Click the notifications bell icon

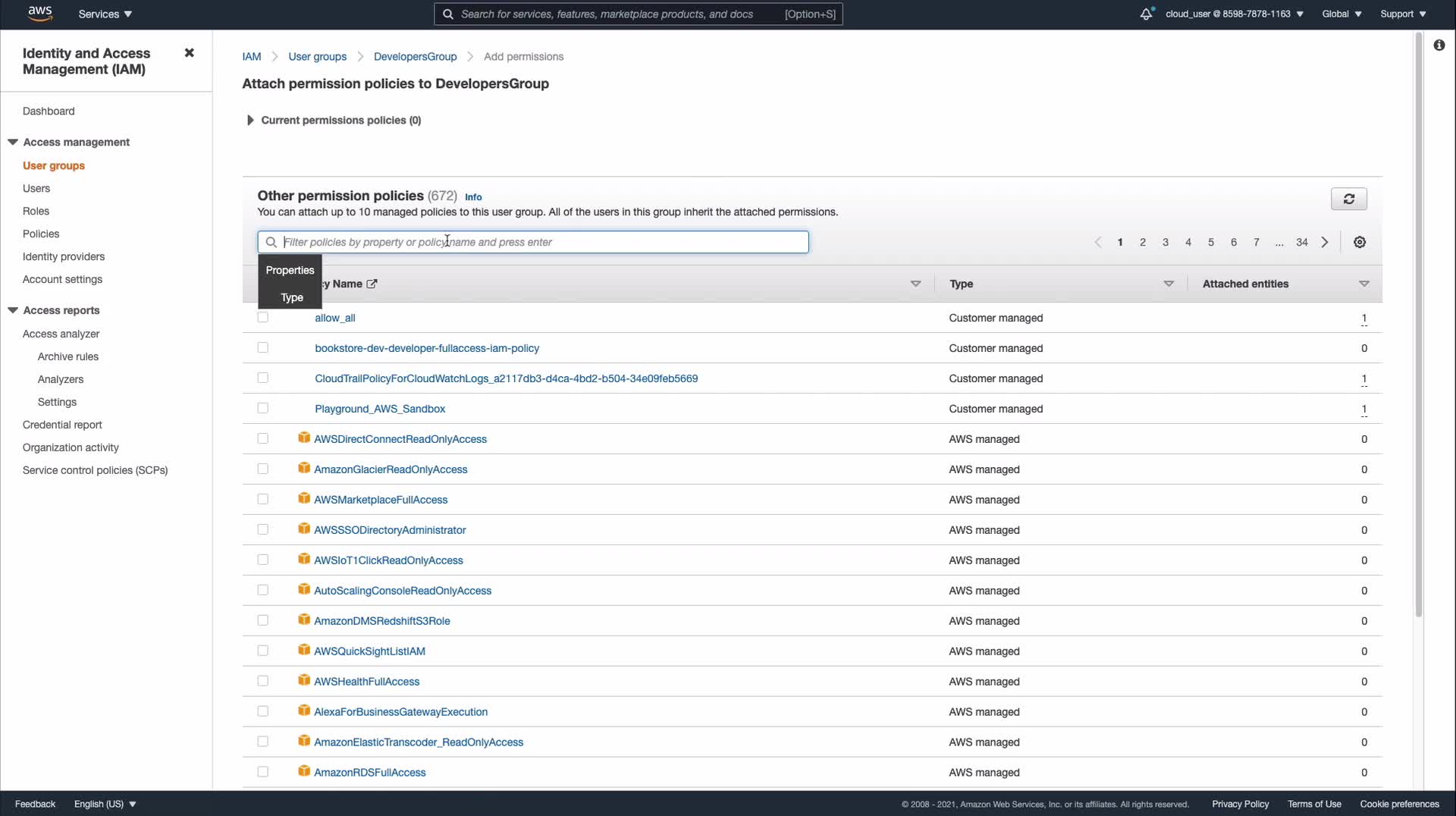(1146, 14)
